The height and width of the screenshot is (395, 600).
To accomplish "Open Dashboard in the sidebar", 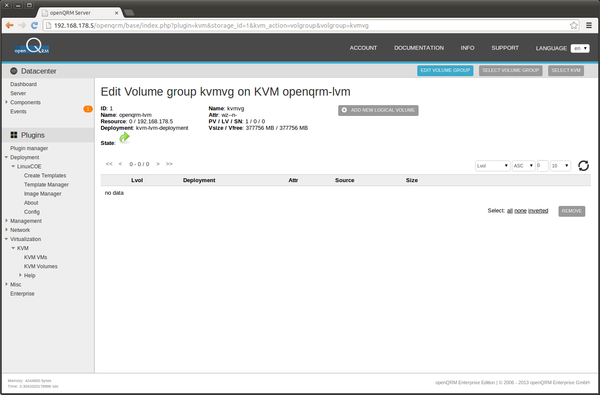I will (x=23, y=84).
